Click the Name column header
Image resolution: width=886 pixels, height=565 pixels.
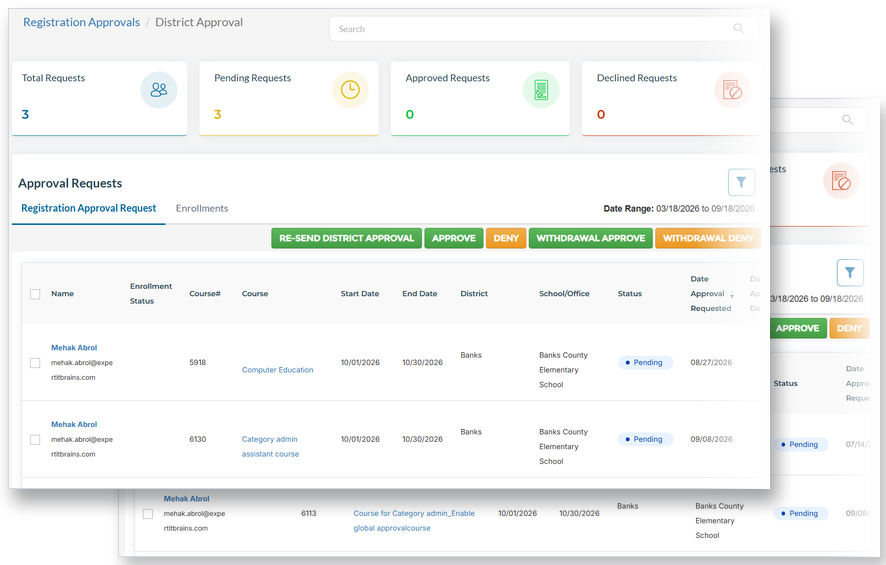point(63,294)
